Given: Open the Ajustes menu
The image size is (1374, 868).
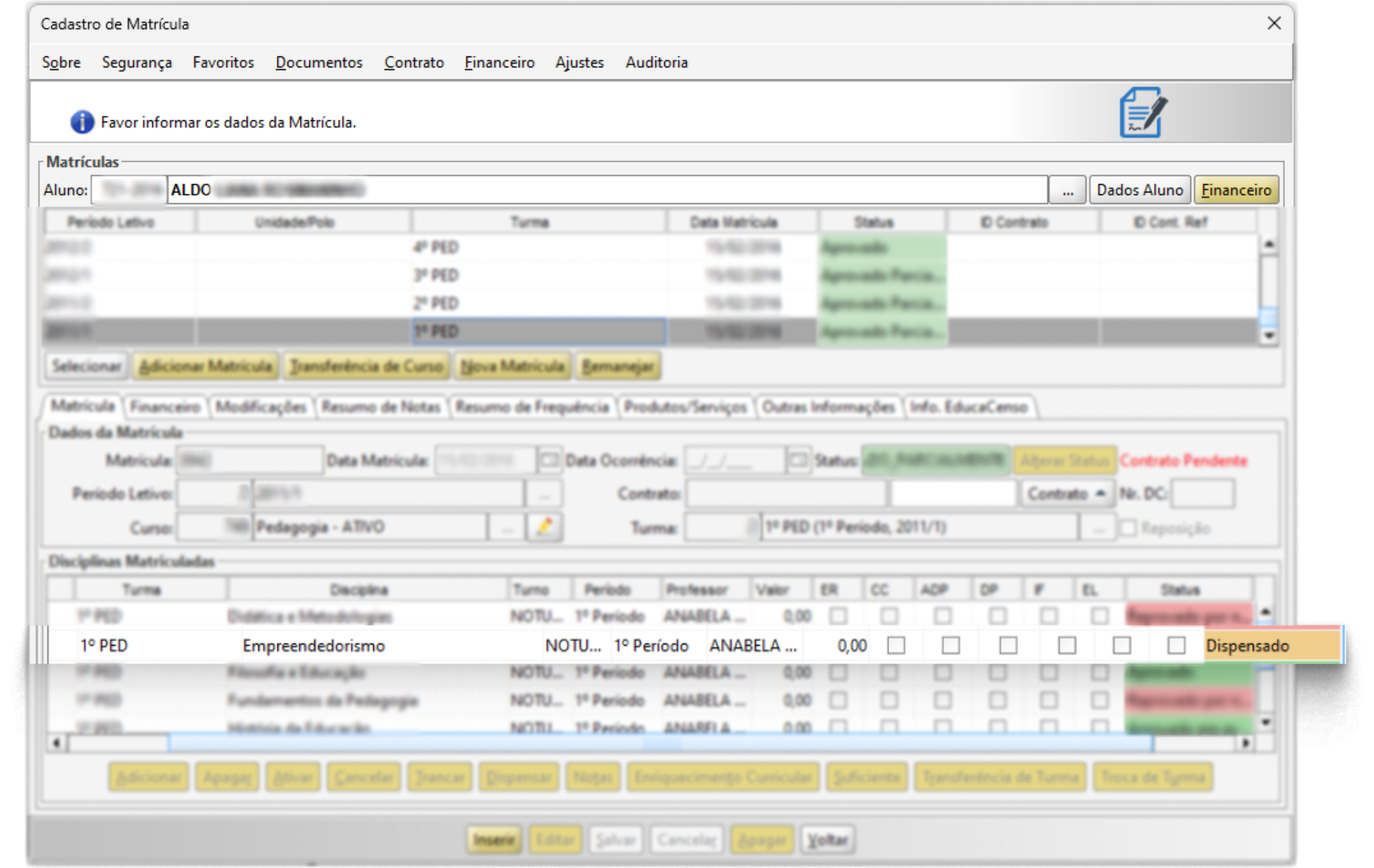Looking at the screenshot, I should coord(579,62).
